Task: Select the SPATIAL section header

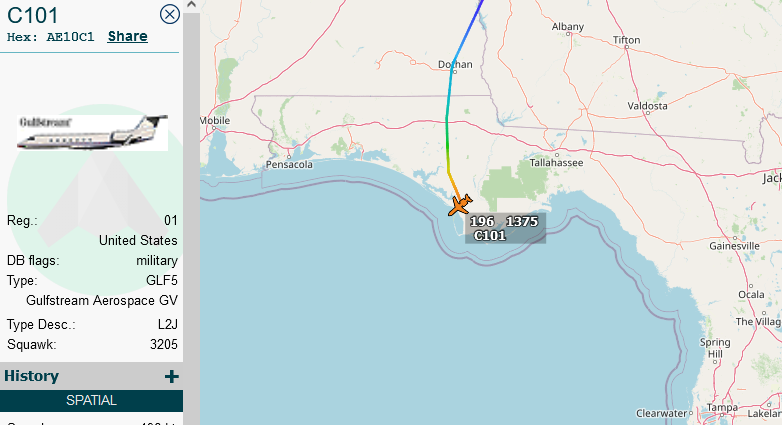Action: [x=91, y=401]
